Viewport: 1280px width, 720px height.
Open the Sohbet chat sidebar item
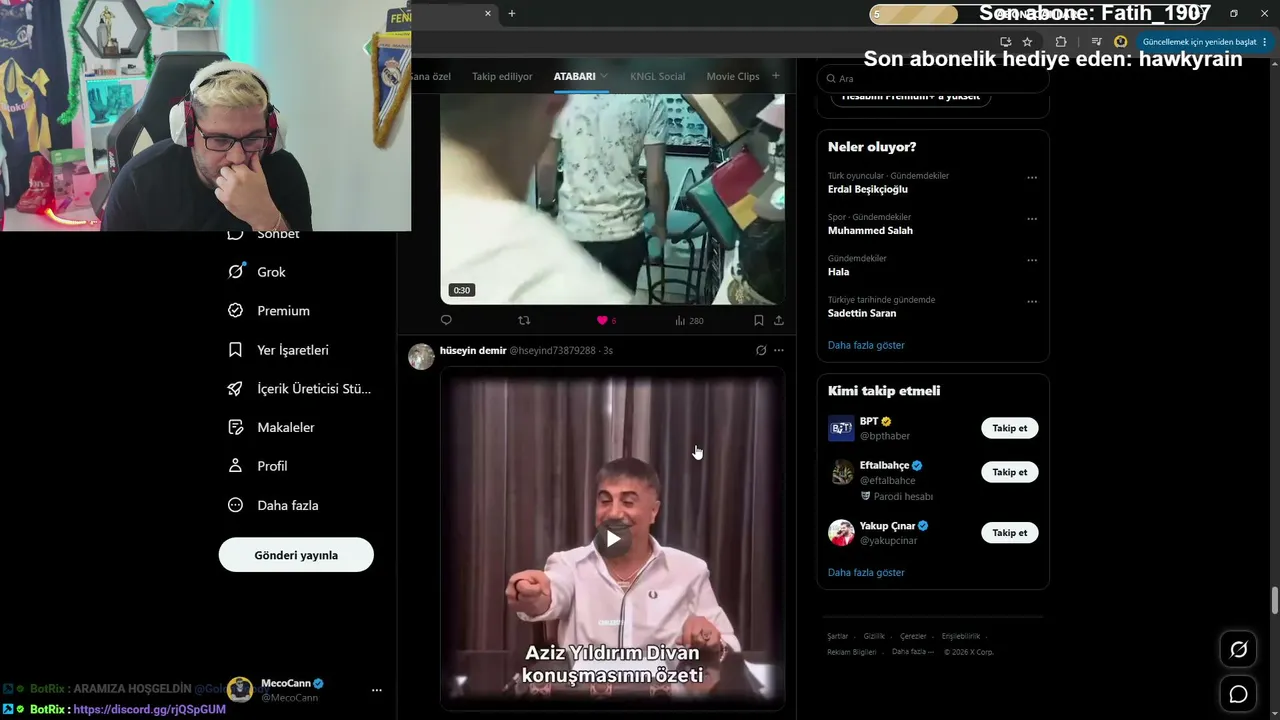pyautogui.click(x=265, y=233)
